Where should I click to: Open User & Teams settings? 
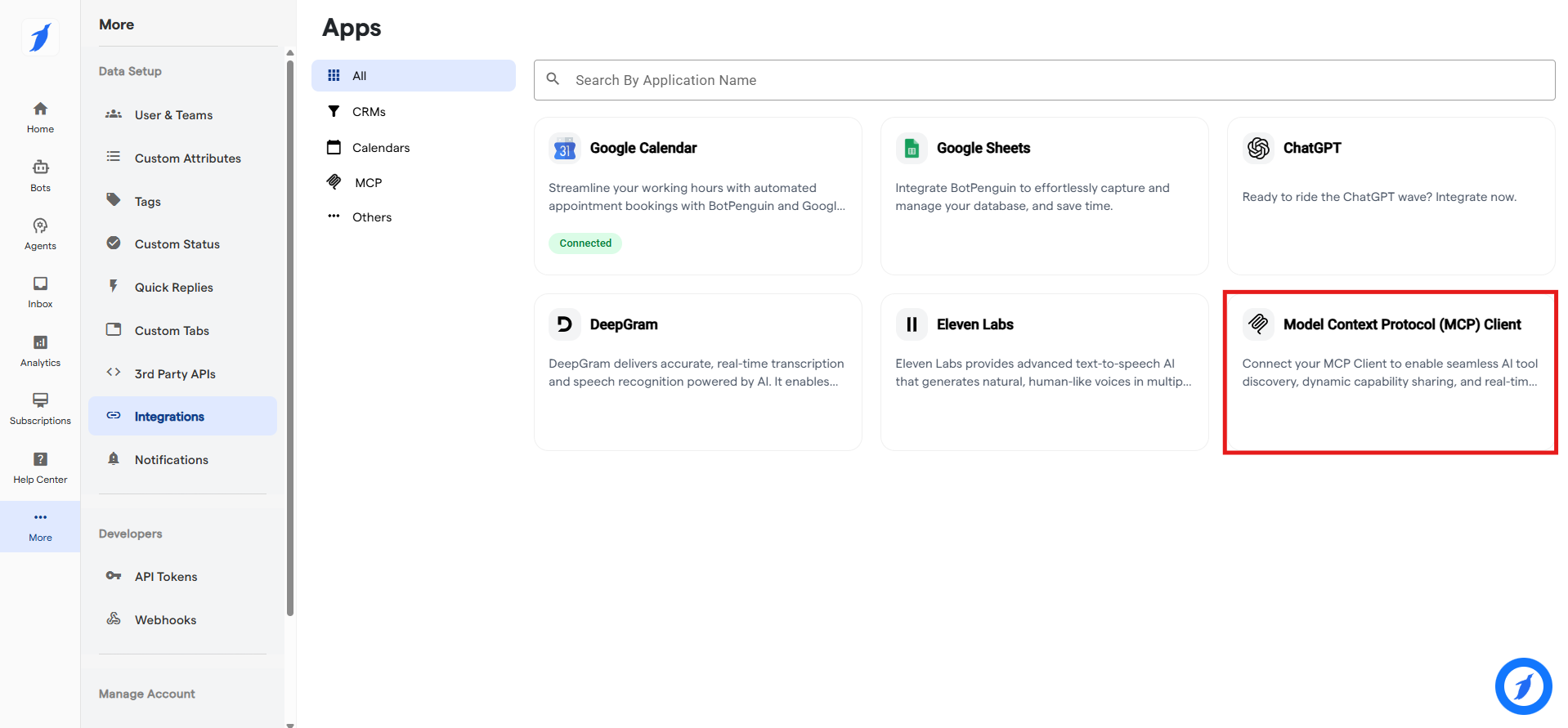[x=173, y=115]
